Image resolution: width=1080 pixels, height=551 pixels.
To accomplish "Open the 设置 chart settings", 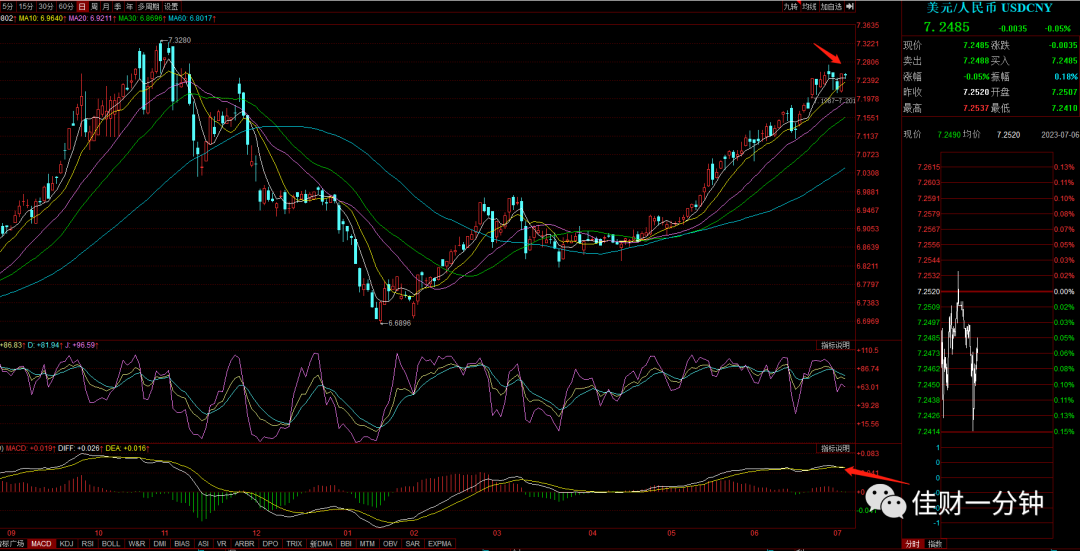I will tap(172, 6).
